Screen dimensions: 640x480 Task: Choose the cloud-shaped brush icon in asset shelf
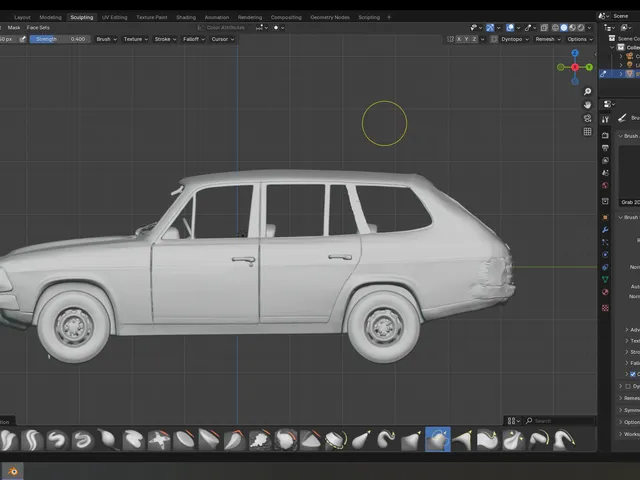[260, 440]
